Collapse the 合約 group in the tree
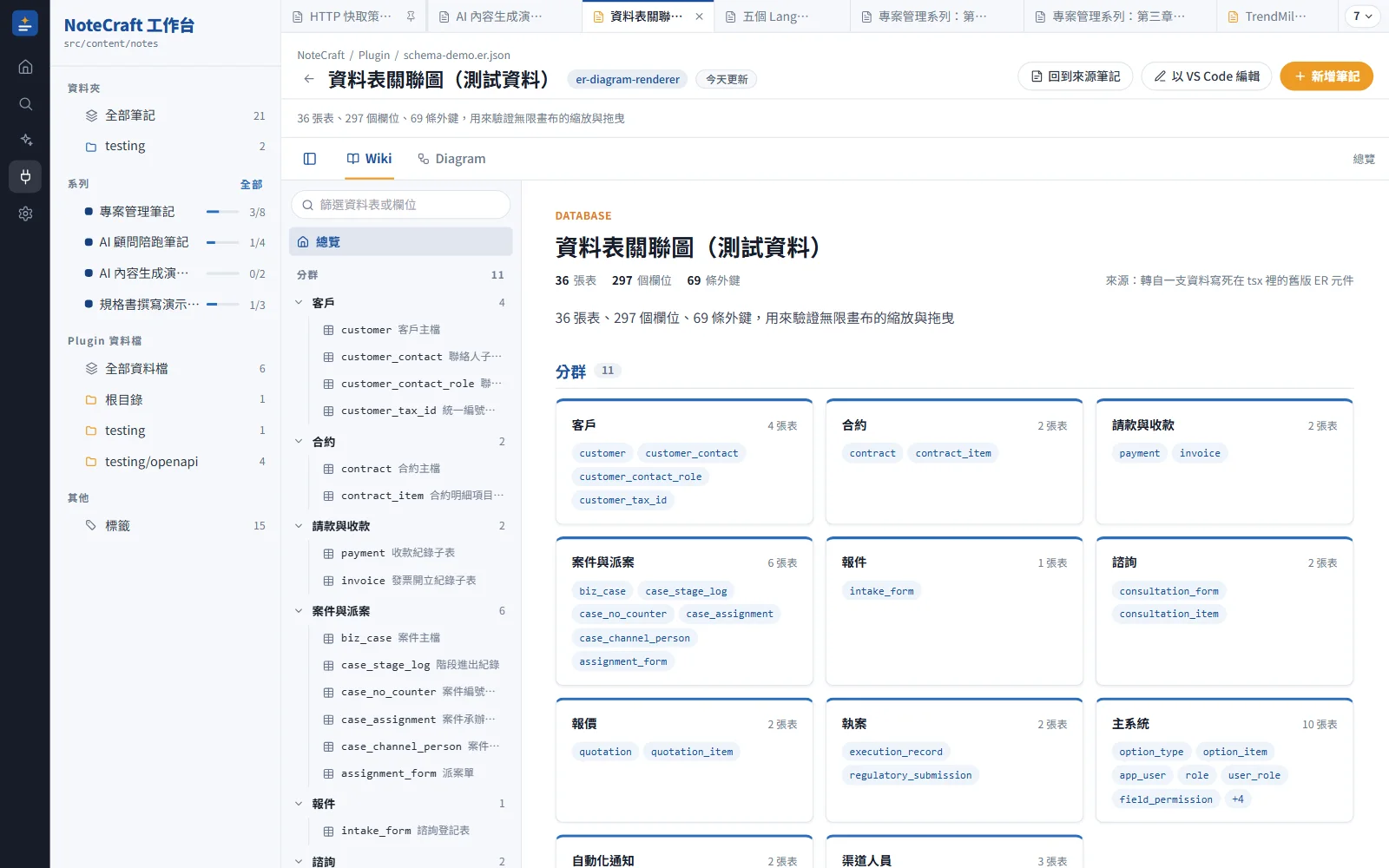Image resolution: width=1389 pixels, height=868 pixels. click(299, 442)
